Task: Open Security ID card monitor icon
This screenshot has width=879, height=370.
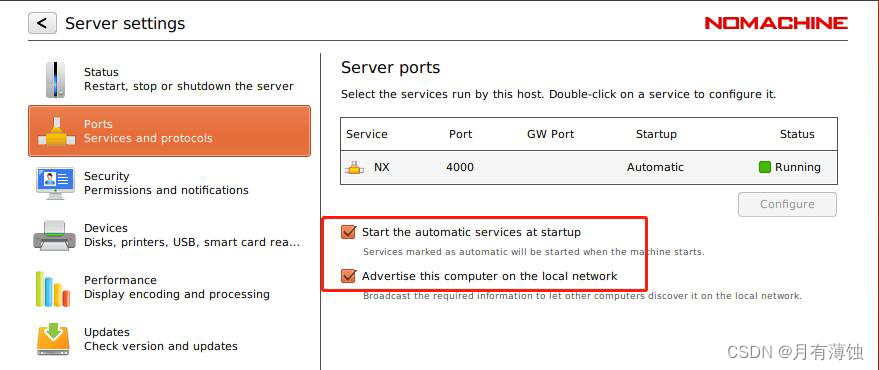Action: click(x=55, y=183)
